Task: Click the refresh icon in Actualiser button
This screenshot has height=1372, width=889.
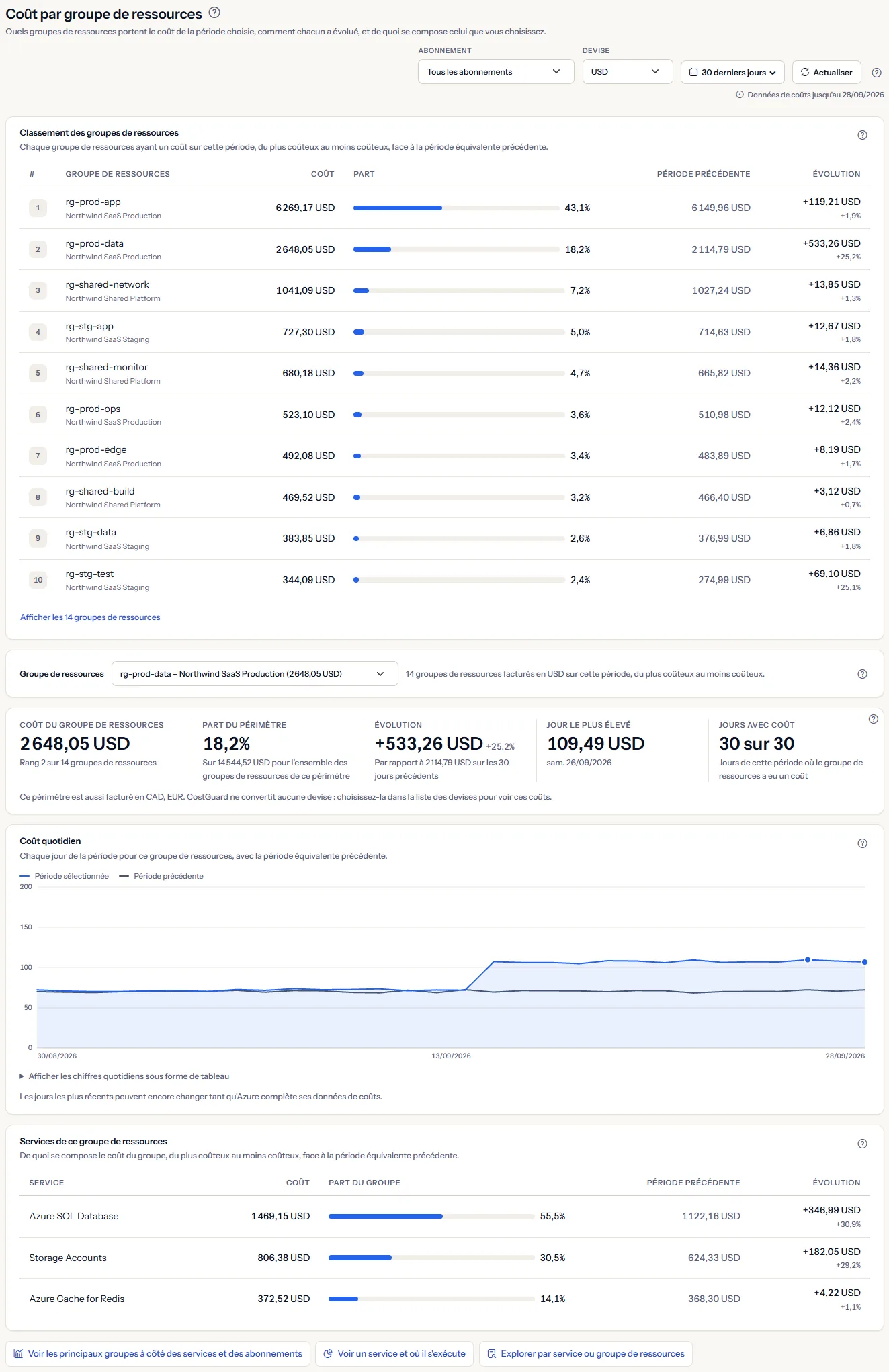Action: [x=805, y=72]
